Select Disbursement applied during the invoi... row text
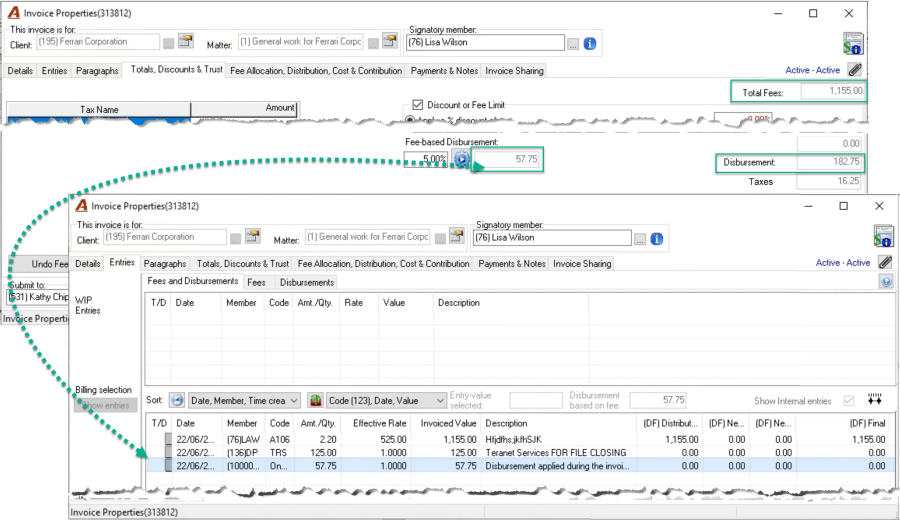The width and height of the screenshot is (900, 520). pyautogui.click(x=557, y=465)
